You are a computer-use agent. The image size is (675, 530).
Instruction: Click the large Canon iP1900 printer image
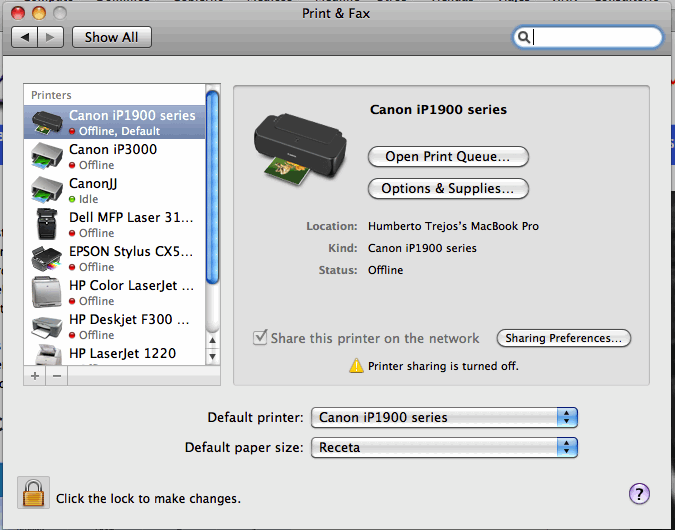point(300,149)
